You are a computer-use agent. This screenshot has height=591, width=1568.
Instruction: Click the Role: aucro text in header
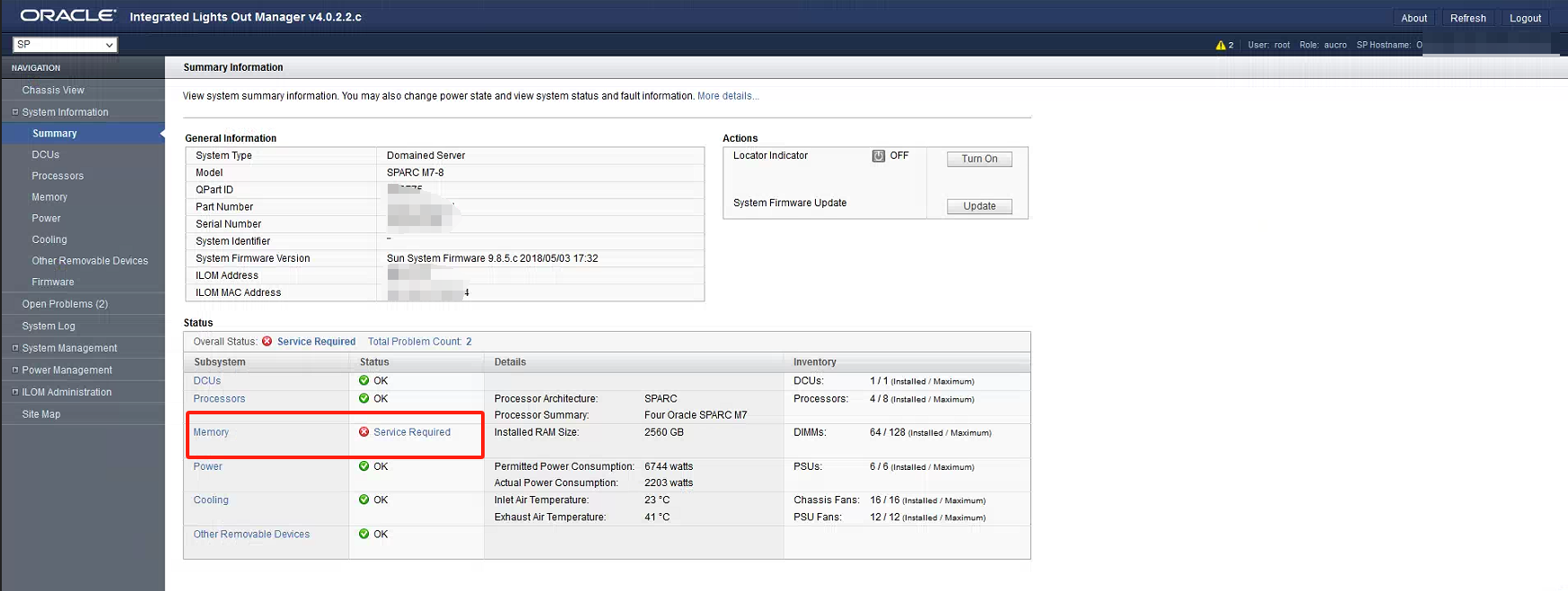click(x=1323, y=45)
